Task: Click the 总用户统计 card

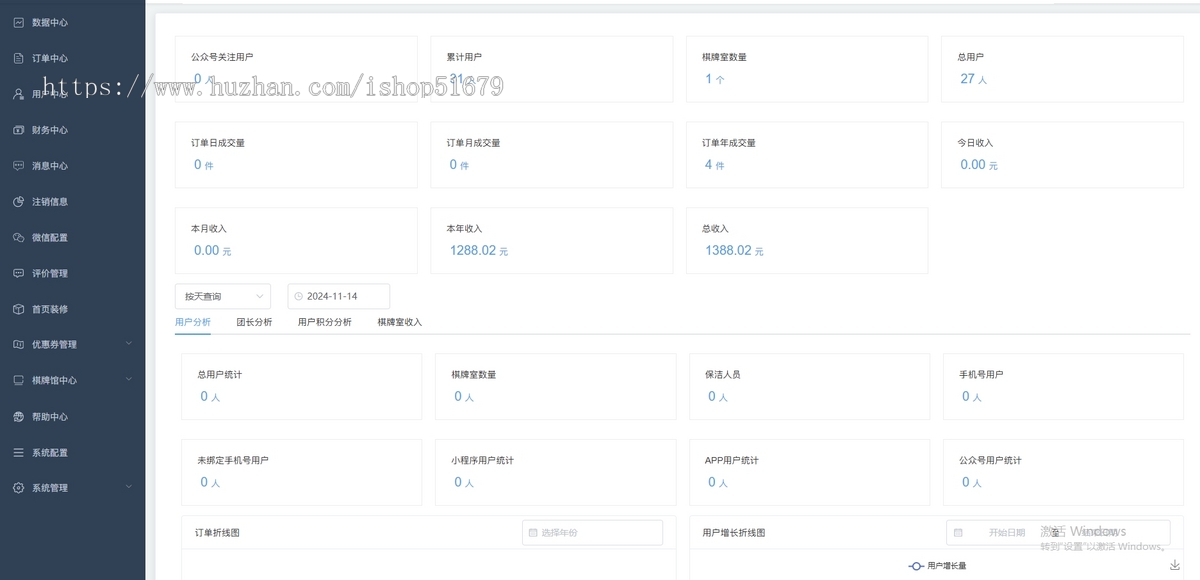Action: pos(301,386)
